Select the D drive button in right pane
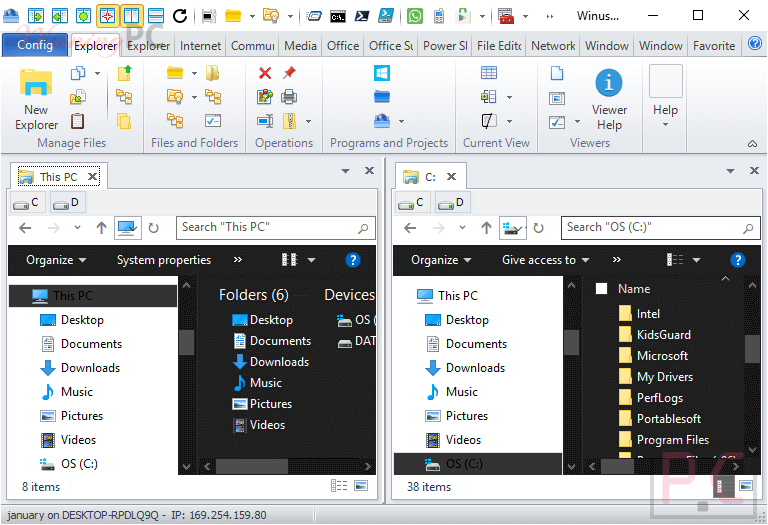Viewport: 768px width, 525px height. click(453, 203)
